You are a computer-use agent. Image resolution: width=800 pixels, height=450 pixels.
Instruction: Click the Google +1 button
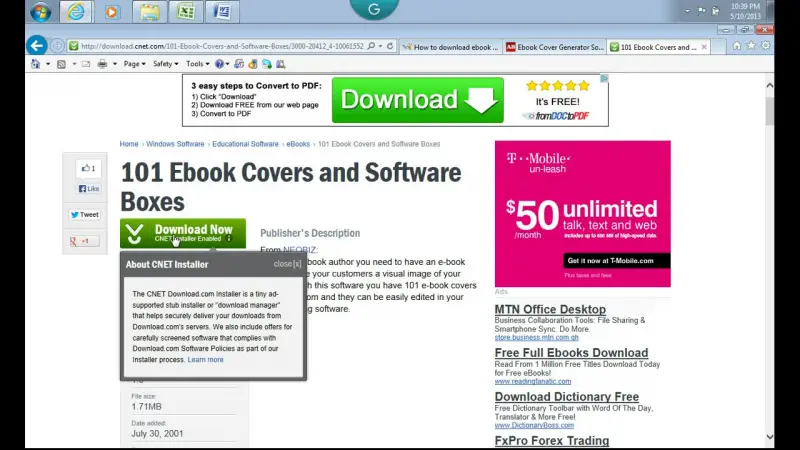(85, 241)
